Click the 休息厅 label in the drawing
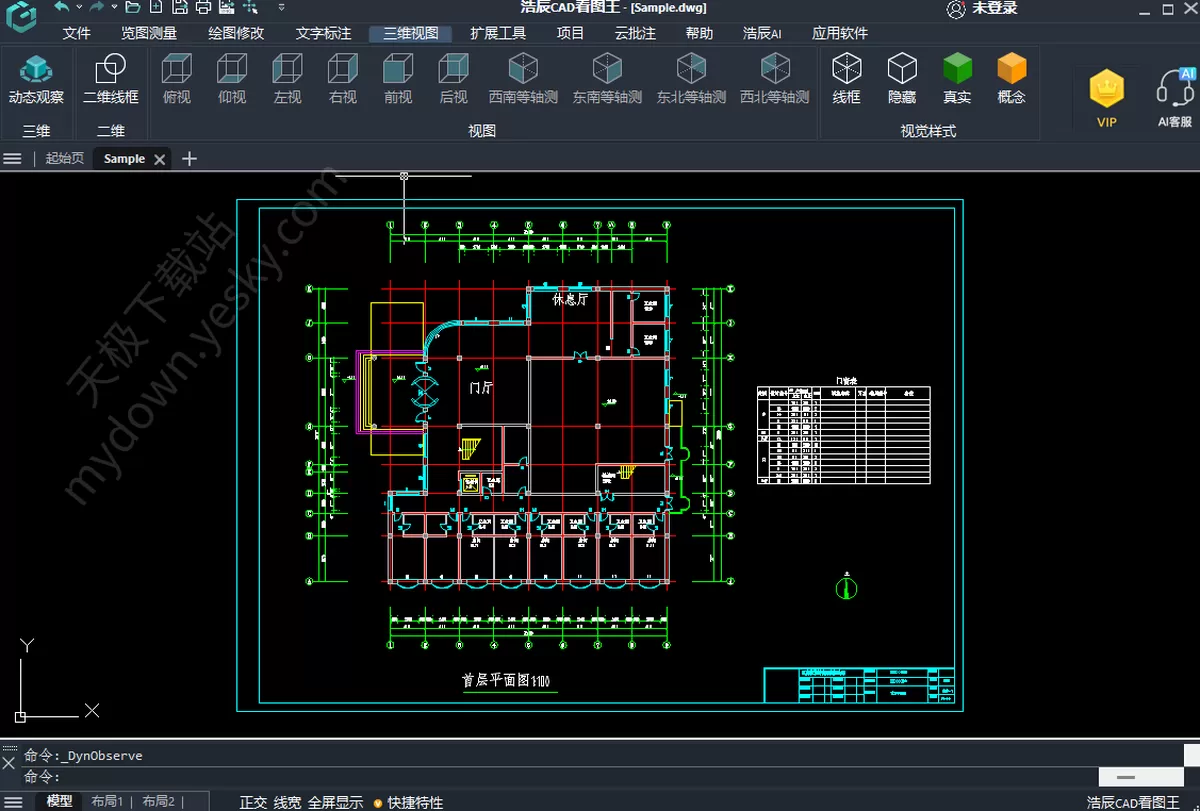1200x811 pixels. tap(569, 299)
